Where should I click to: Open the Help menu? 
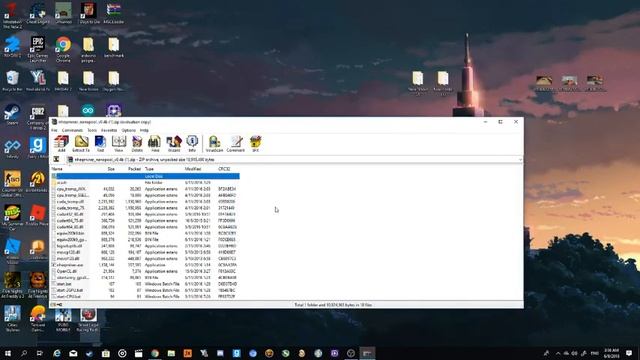(x=144, y=130)
